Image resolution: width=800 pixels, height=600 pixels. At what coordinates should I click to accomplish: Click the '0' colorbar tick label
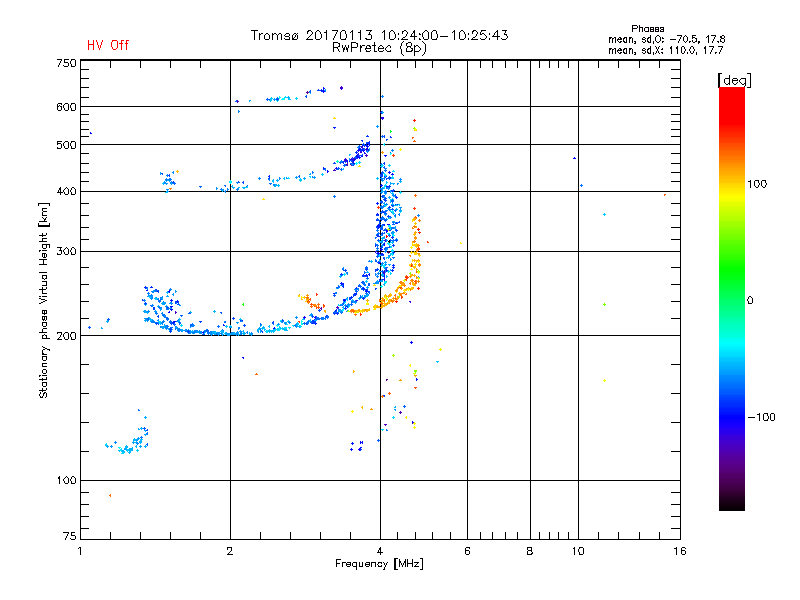[x=750, y=301]
